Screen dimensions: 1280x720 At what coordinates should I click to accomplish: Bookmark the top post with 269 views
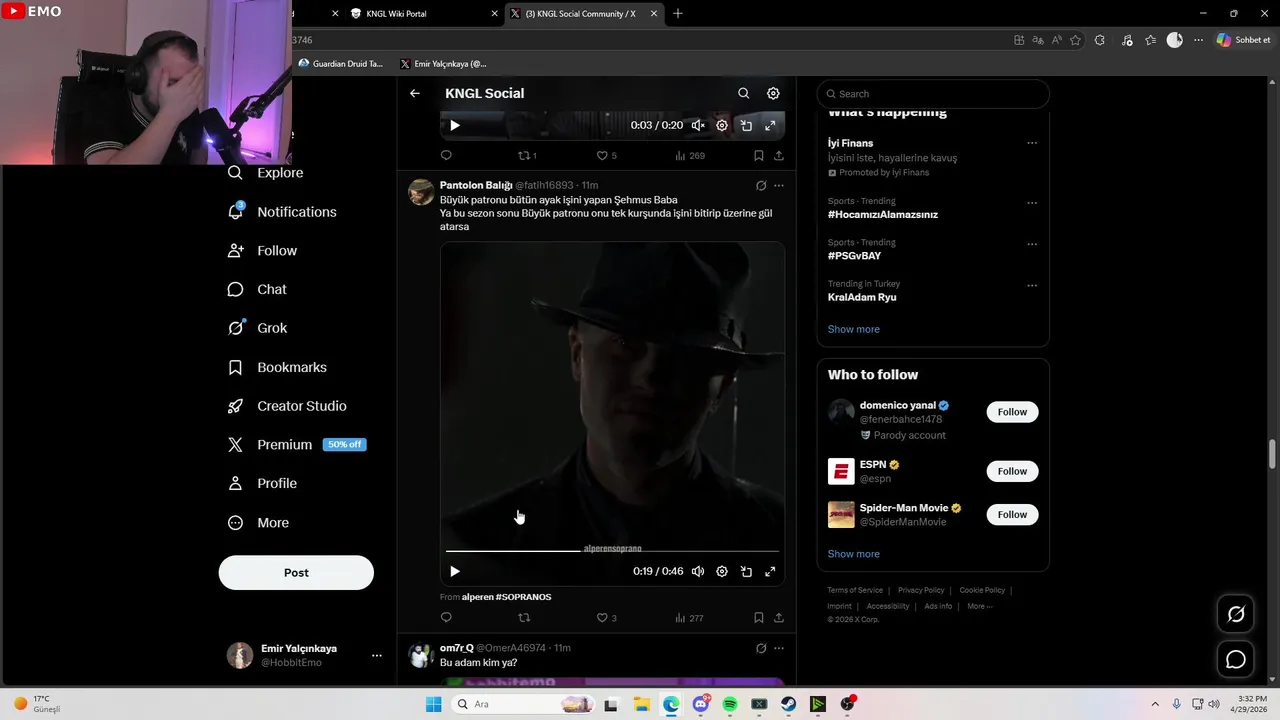click(x=759, y=156)
